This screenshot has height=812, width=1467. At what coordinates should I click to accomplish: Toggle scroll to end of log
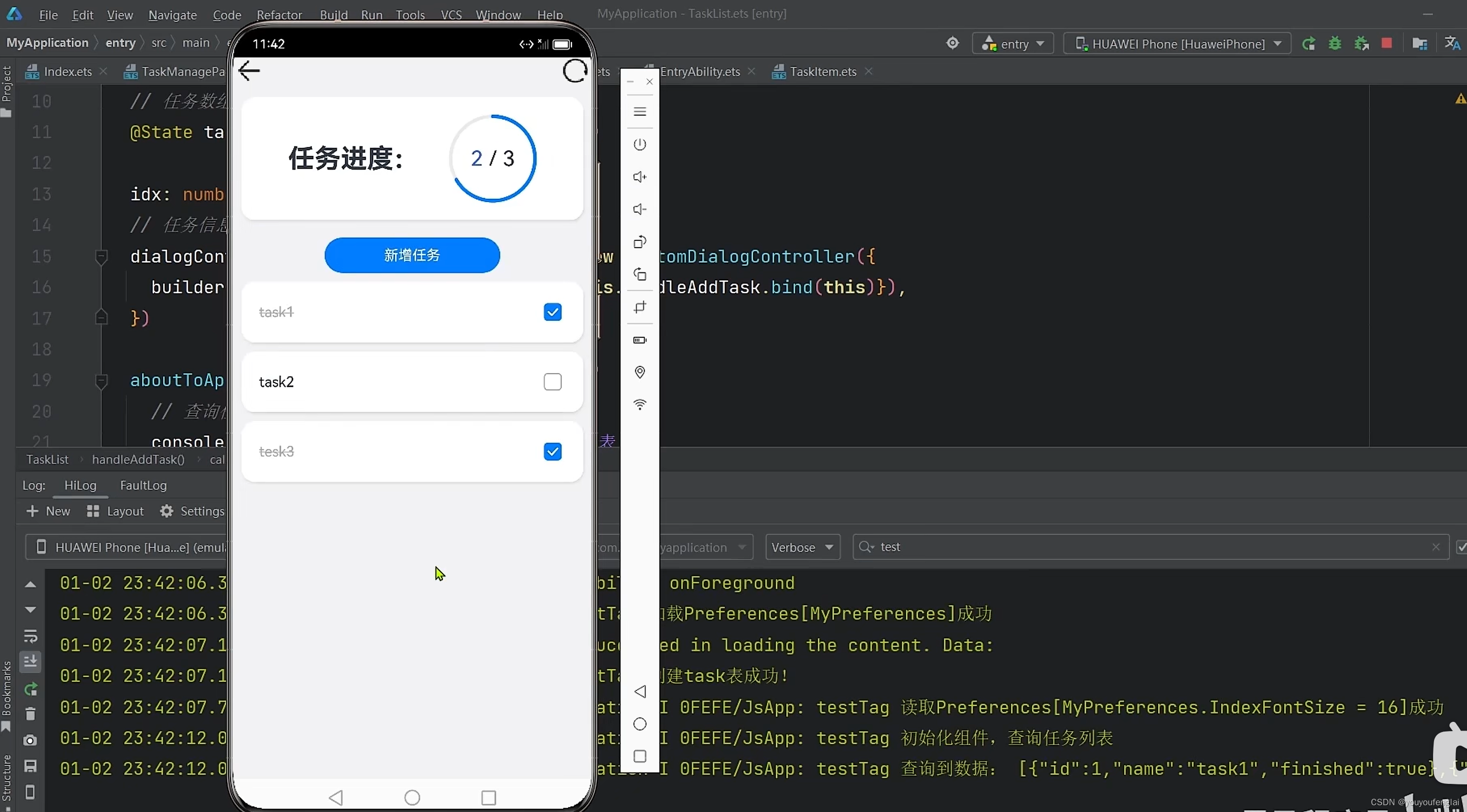[30, 661]
